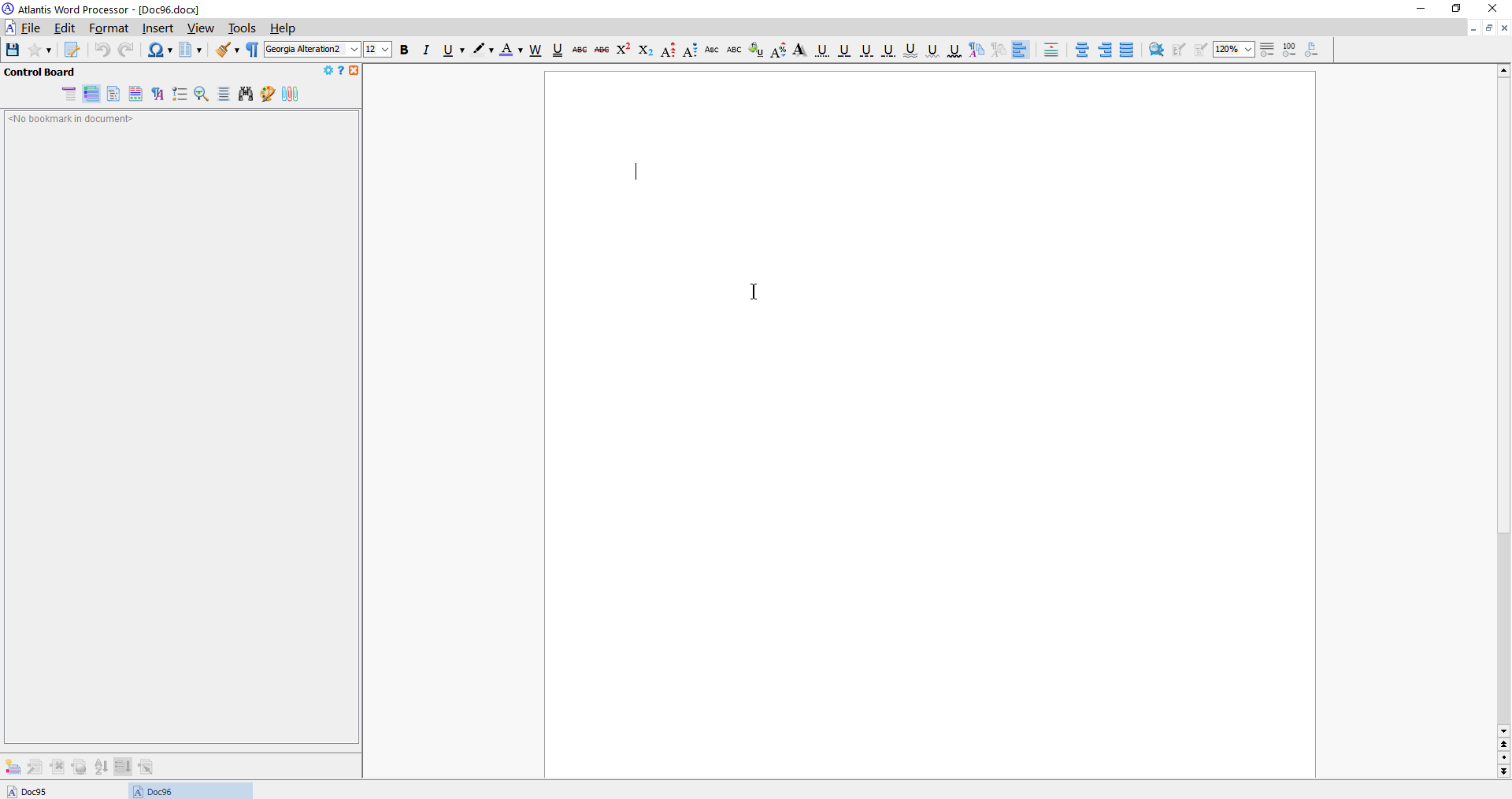
Task: Toggle Underline formatting
Action: click(448, 50)
